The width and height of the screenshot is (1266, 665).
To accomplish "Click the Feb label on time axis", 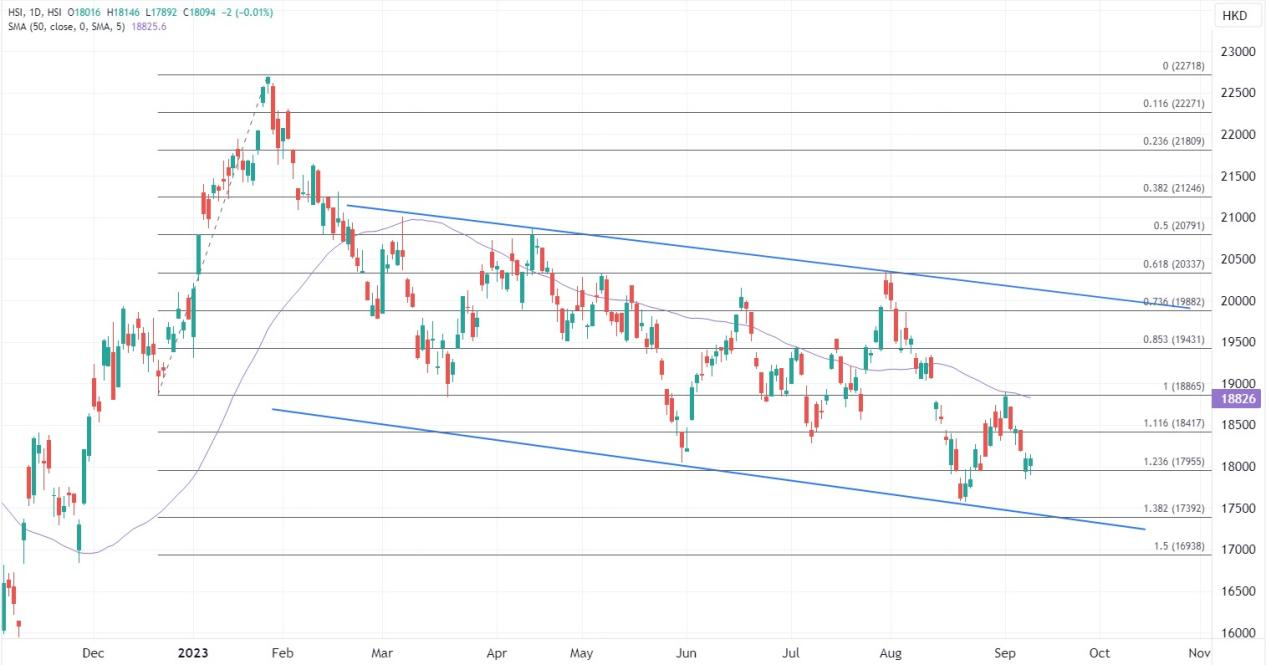I will pos(282,653).
